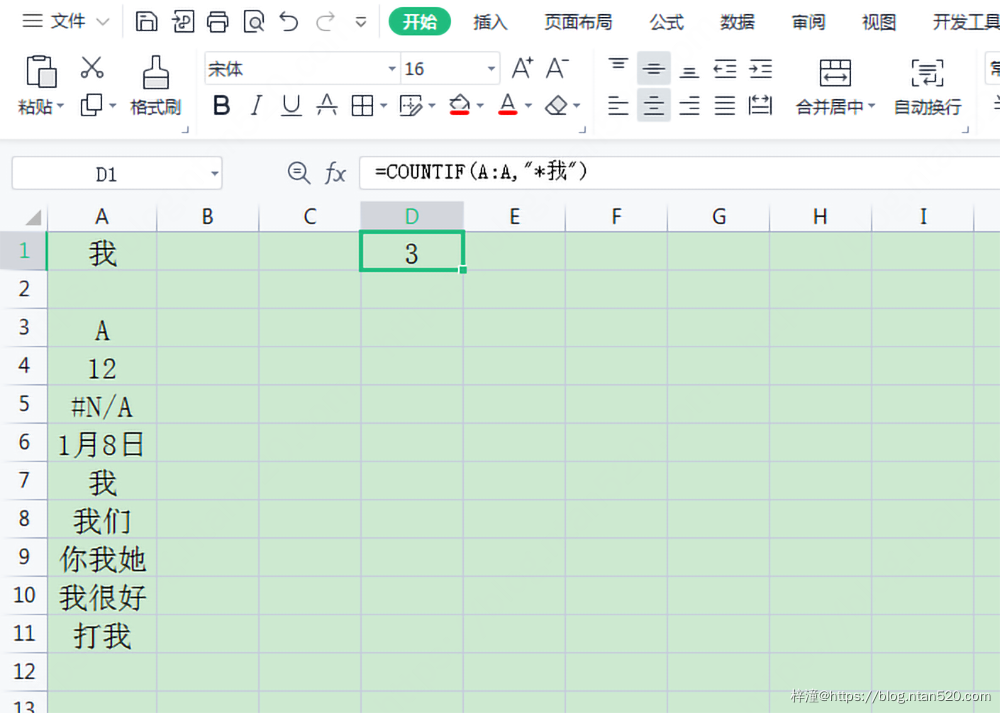
Task: Click the Borders icon
Action: [x=362, y=105]
